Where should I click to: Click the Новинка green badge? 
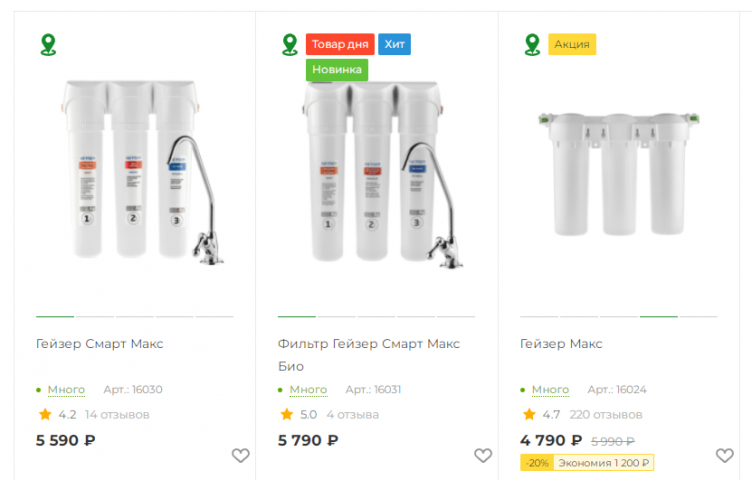click(337, 70)
